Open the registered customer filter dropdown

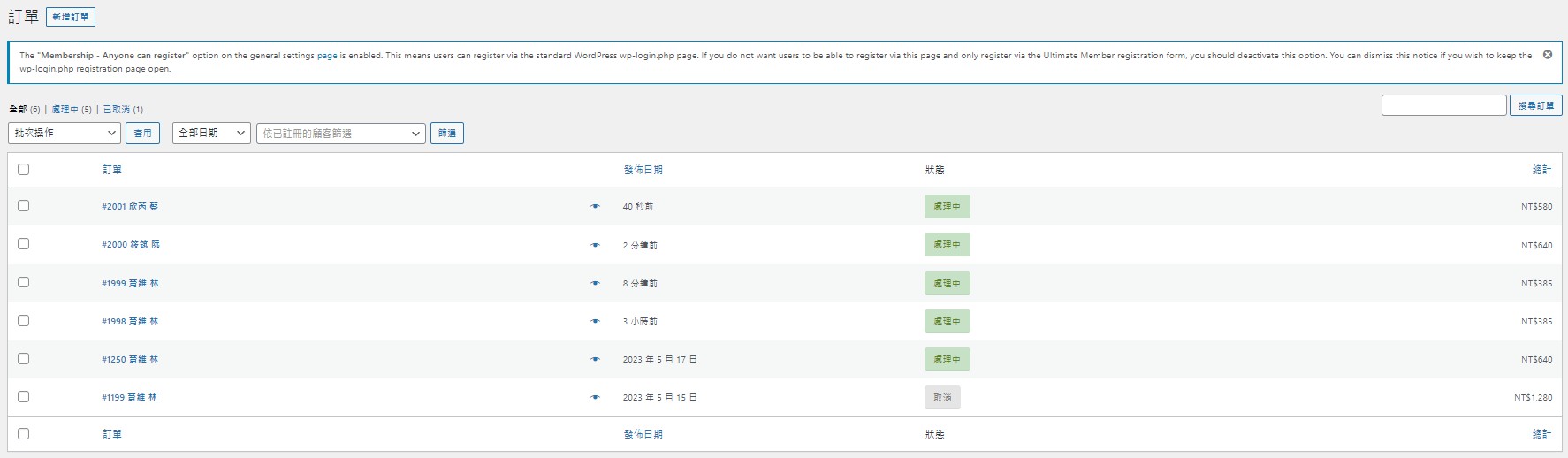340,134
